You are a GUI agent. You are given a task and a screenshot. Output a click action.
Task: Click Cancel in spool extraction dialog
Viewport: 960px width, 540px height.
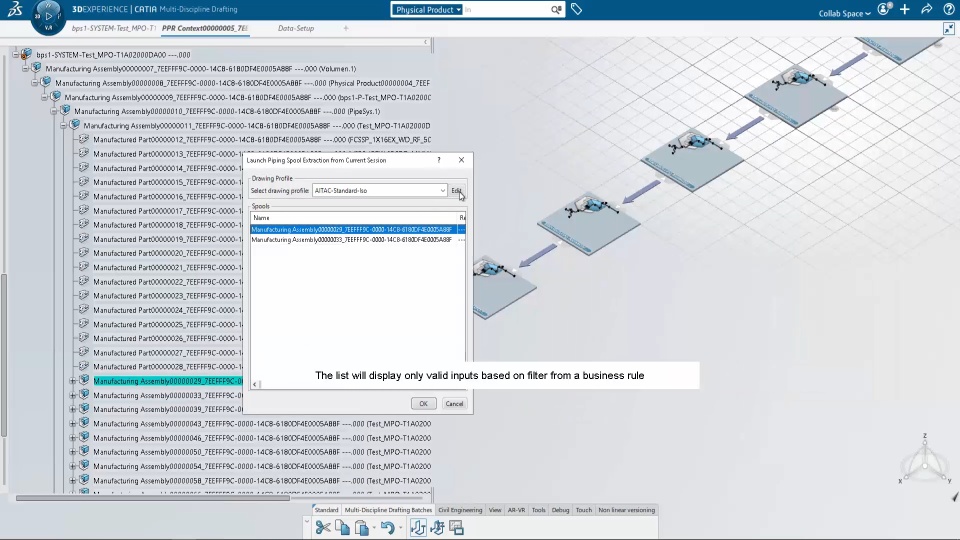454,403
